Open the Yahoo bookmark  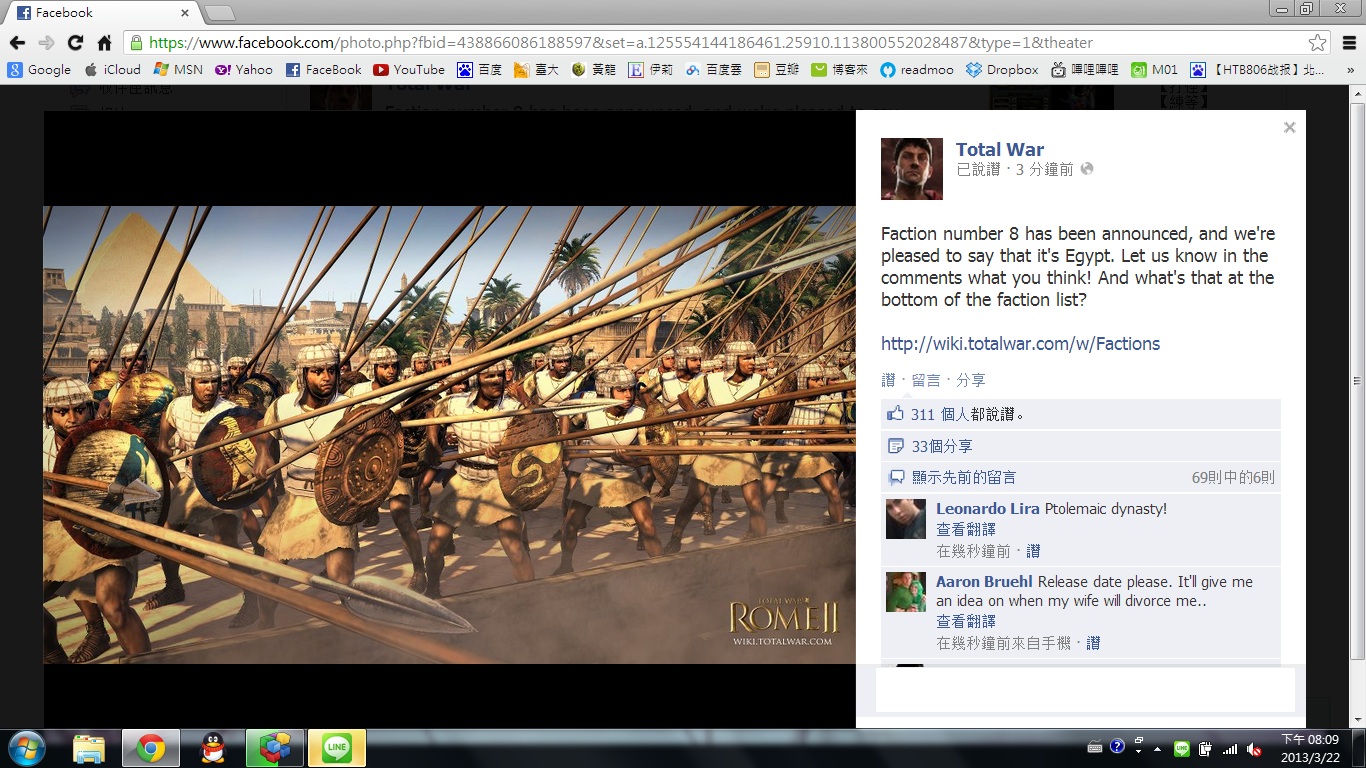pyautogui.click(x=244, y=69)
